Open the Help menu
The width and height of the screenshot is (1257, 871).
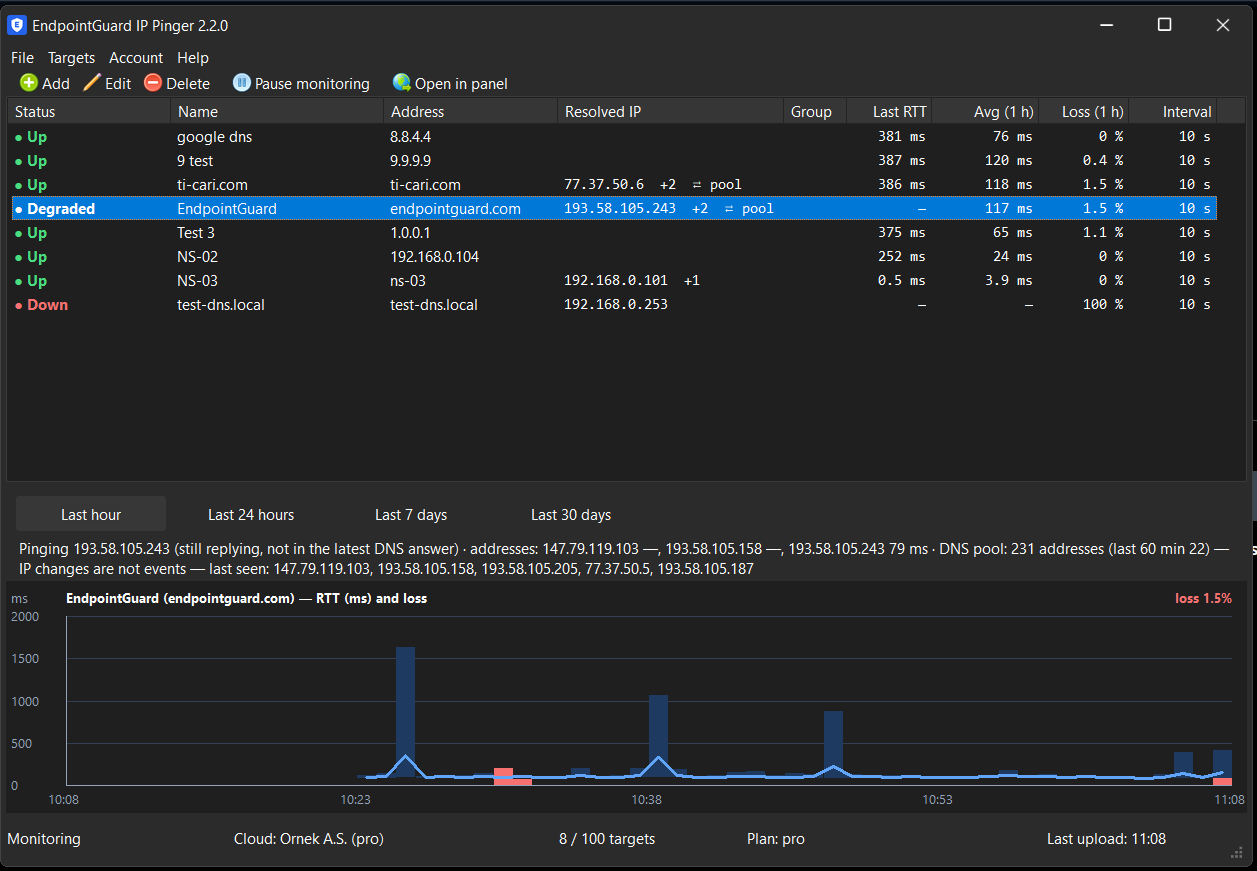point(193,58)
